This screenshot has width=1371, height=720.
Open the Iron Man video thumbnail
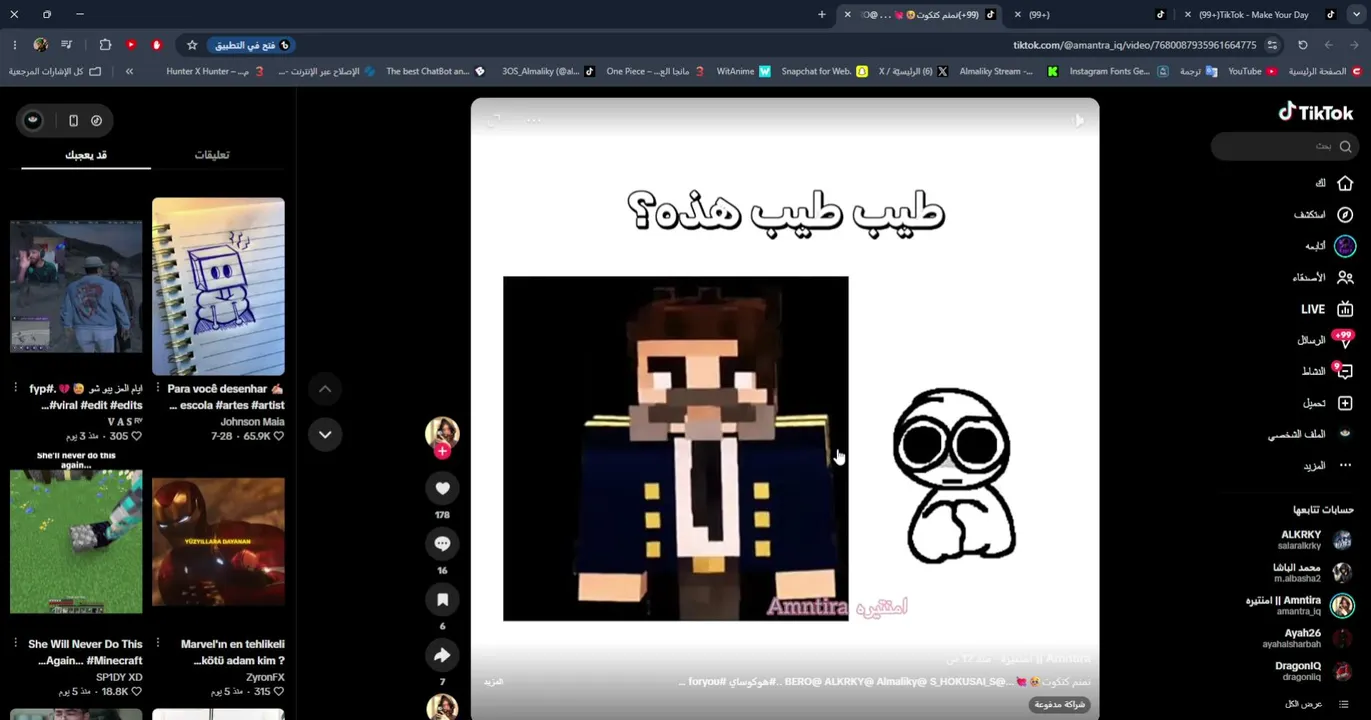pos(218,541)
